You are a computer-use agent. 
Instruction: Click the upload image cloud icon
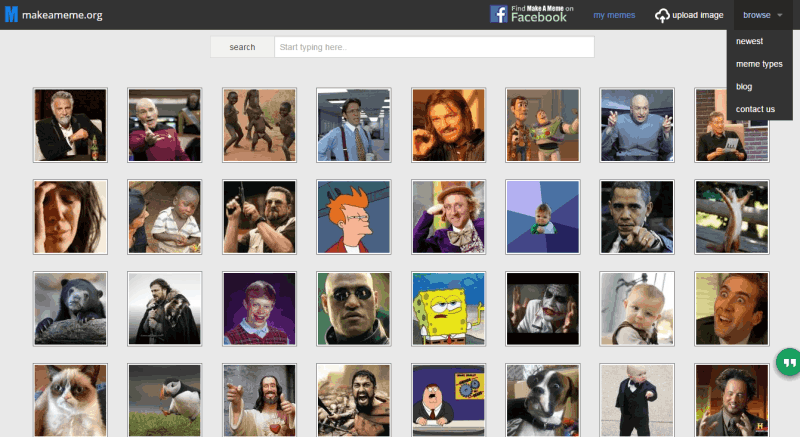click(x=662, y=15)
